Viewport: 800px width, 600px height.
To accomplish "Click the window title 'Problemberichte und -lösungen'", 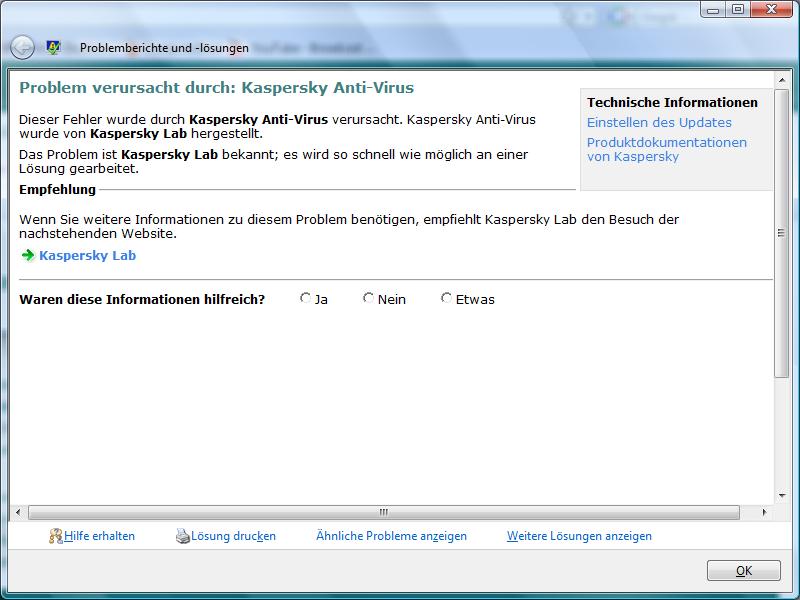I will pos(164,48).
